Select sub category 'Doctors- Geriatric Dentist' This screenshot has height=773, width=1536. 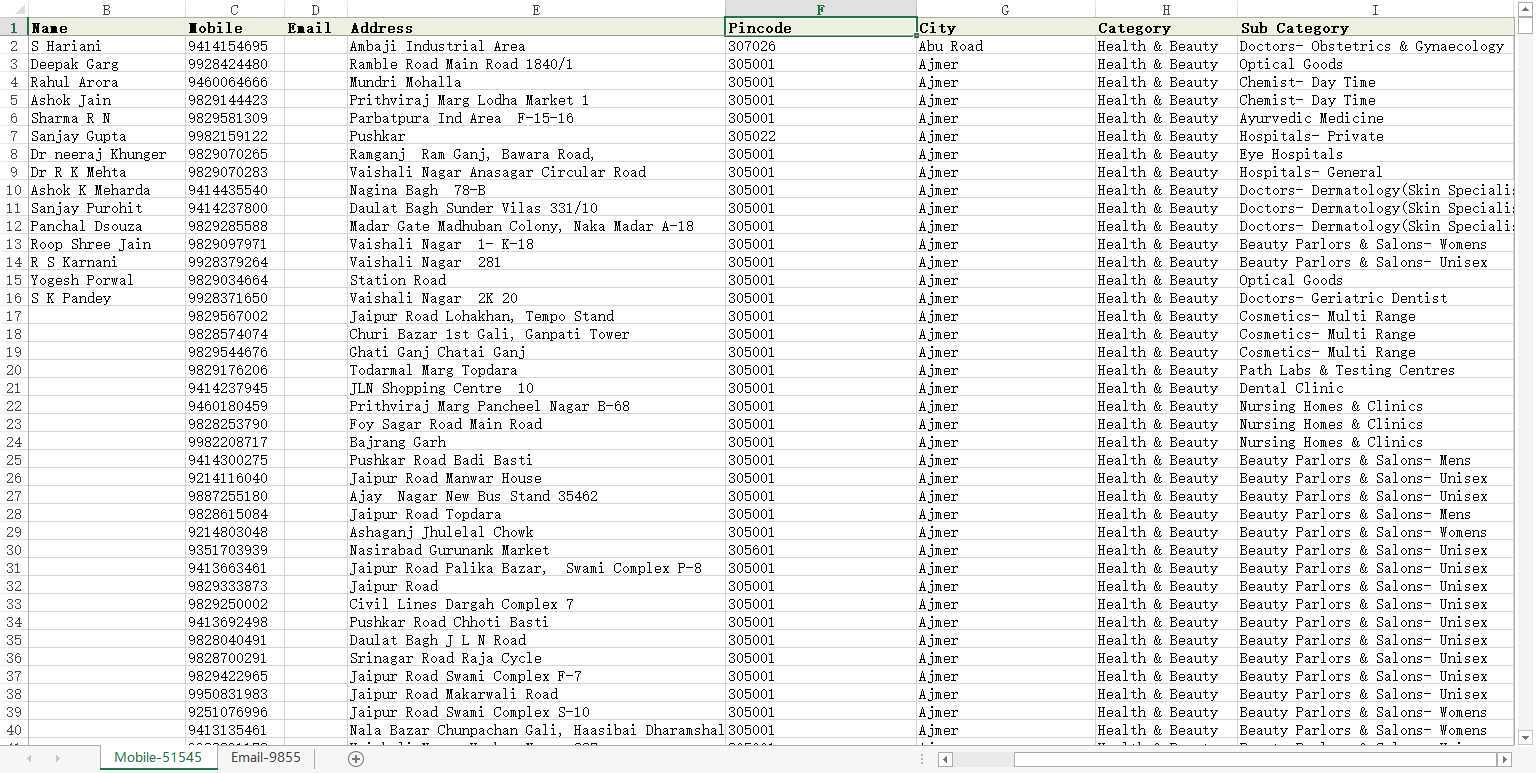coord(1376,298)
